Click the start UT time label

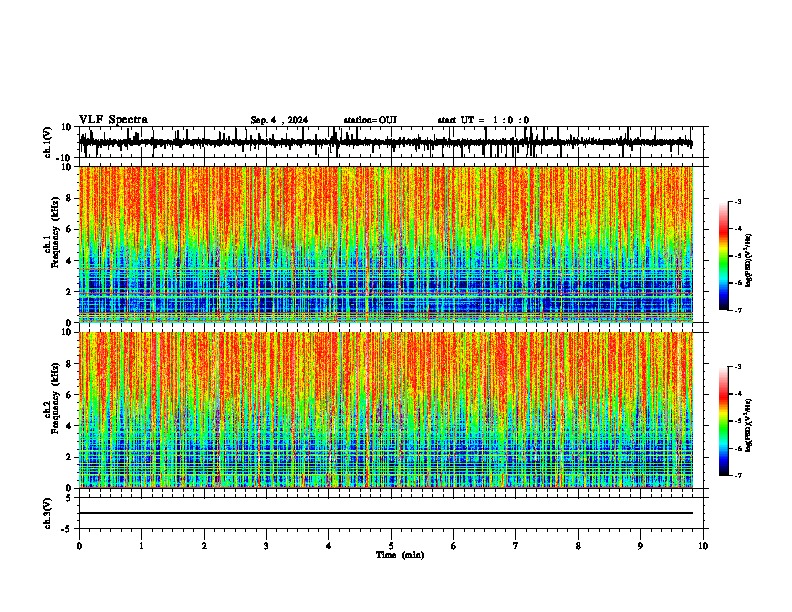[483, 120]
